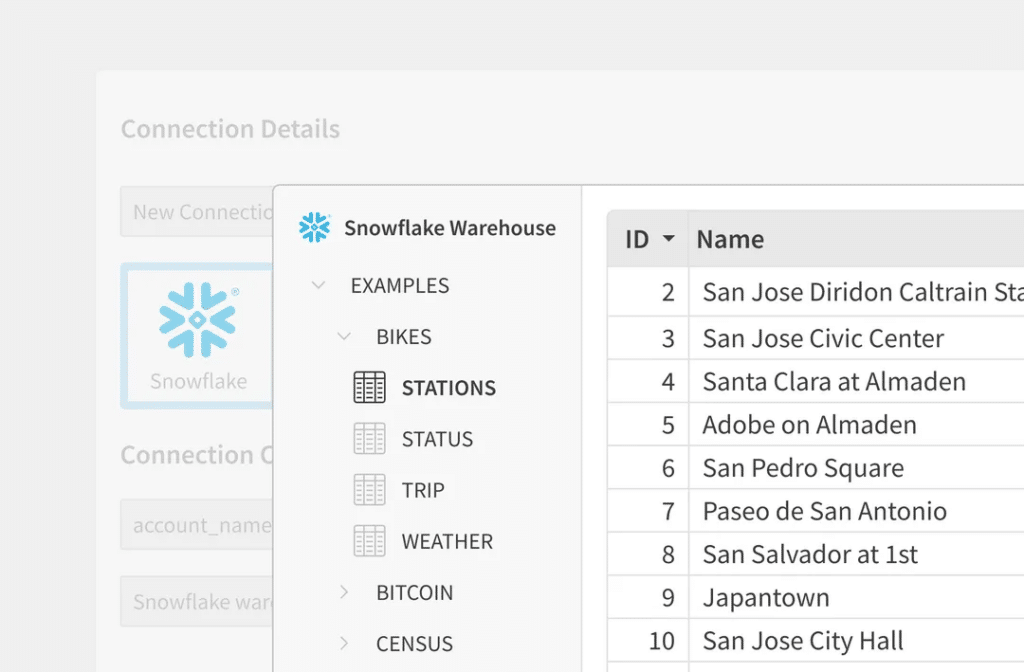Viewport: 1024px width, 672px height.
Task: Select the San Salvador at 1st cell
Action: click(x=856, y=554)
